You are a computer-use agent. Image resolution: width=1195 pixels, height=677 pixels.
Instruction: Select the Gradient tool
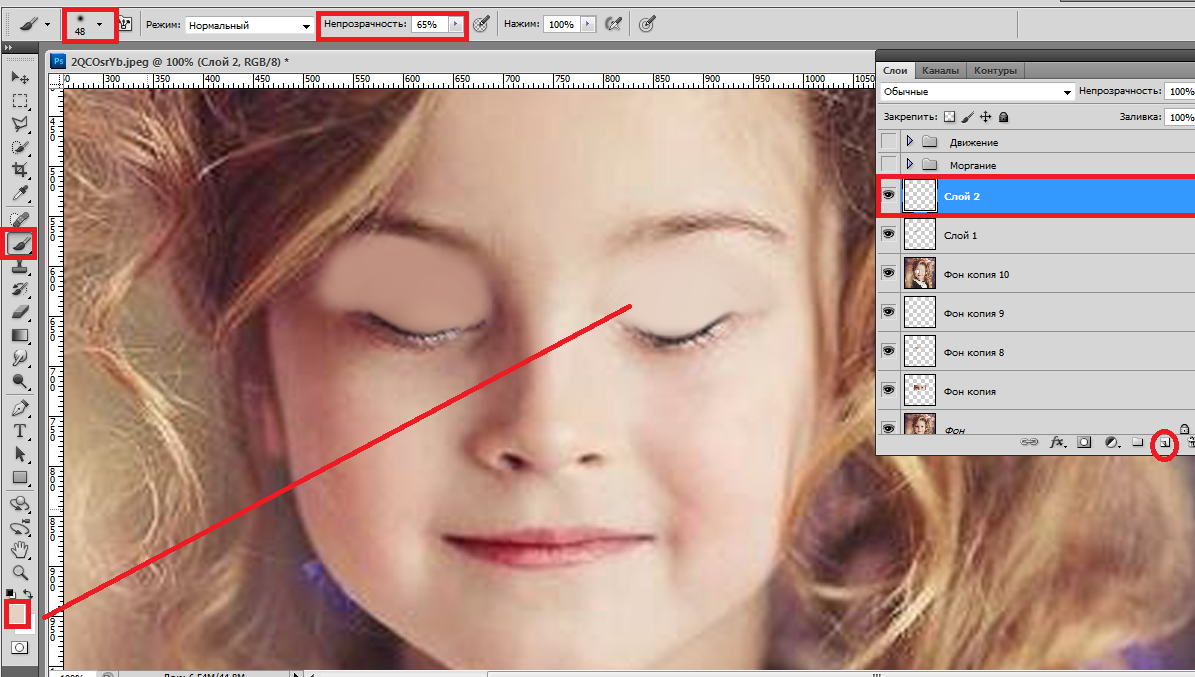tap(20, 335)
